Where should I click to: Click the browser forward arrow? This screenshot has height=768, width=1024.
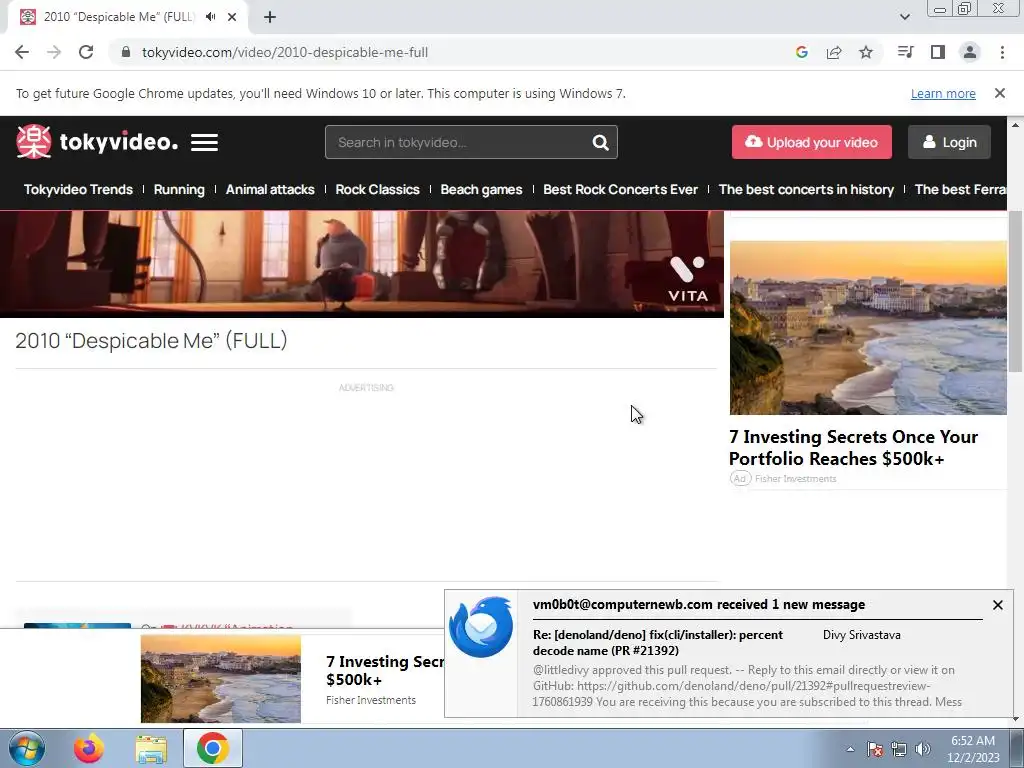pos(54,52)
